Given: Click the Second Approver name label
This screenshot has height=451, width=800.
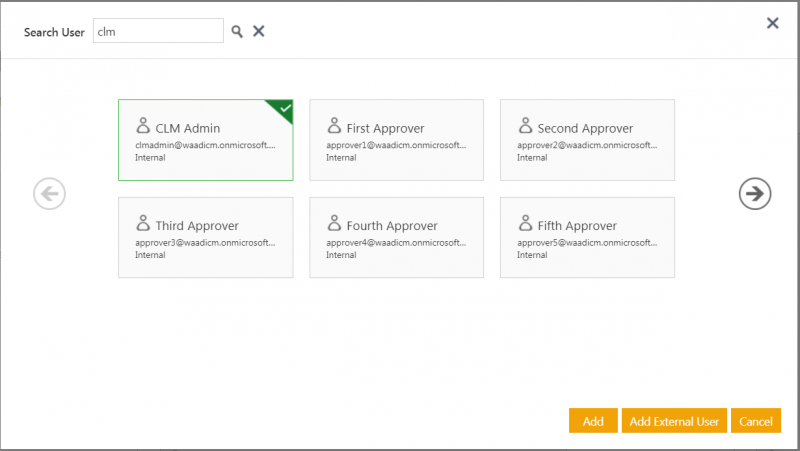Looking at the screenshot, I should [585, 128].
